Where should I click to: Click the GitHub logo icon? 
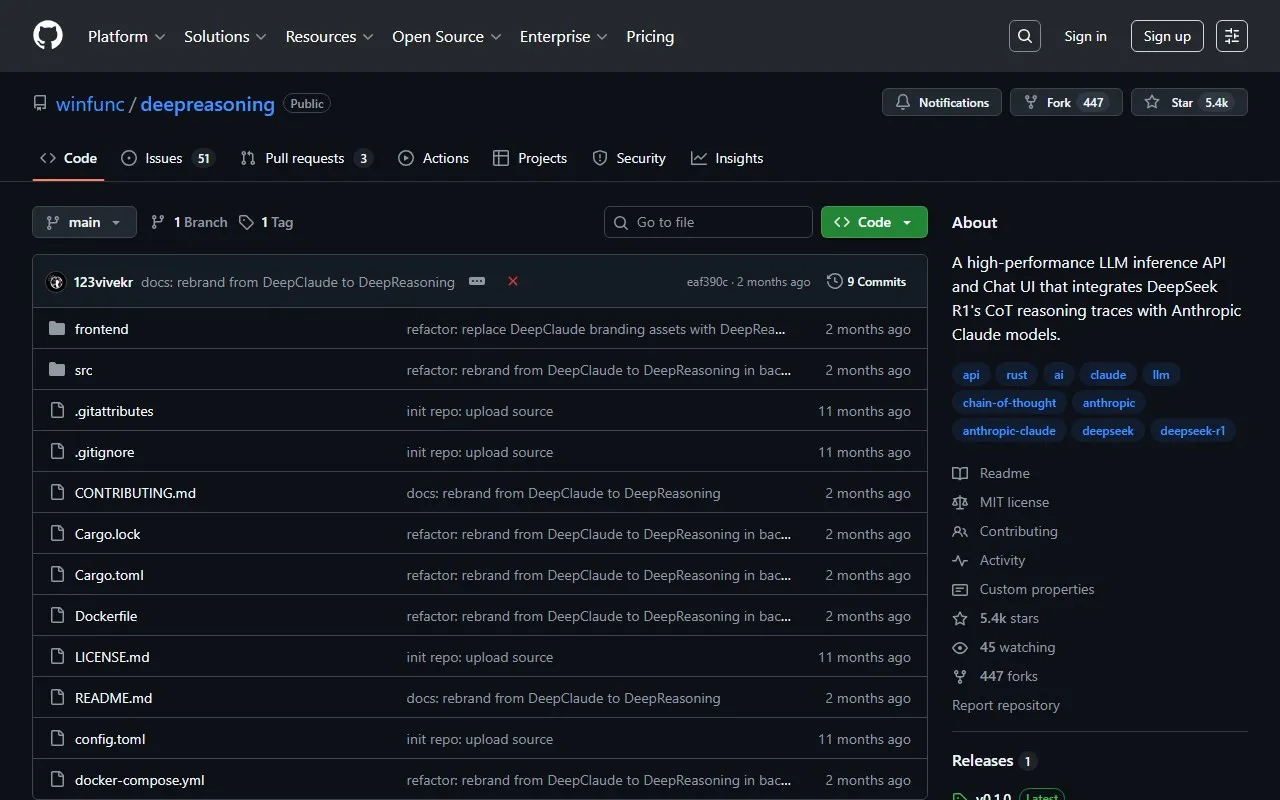(x=48, y=36)
